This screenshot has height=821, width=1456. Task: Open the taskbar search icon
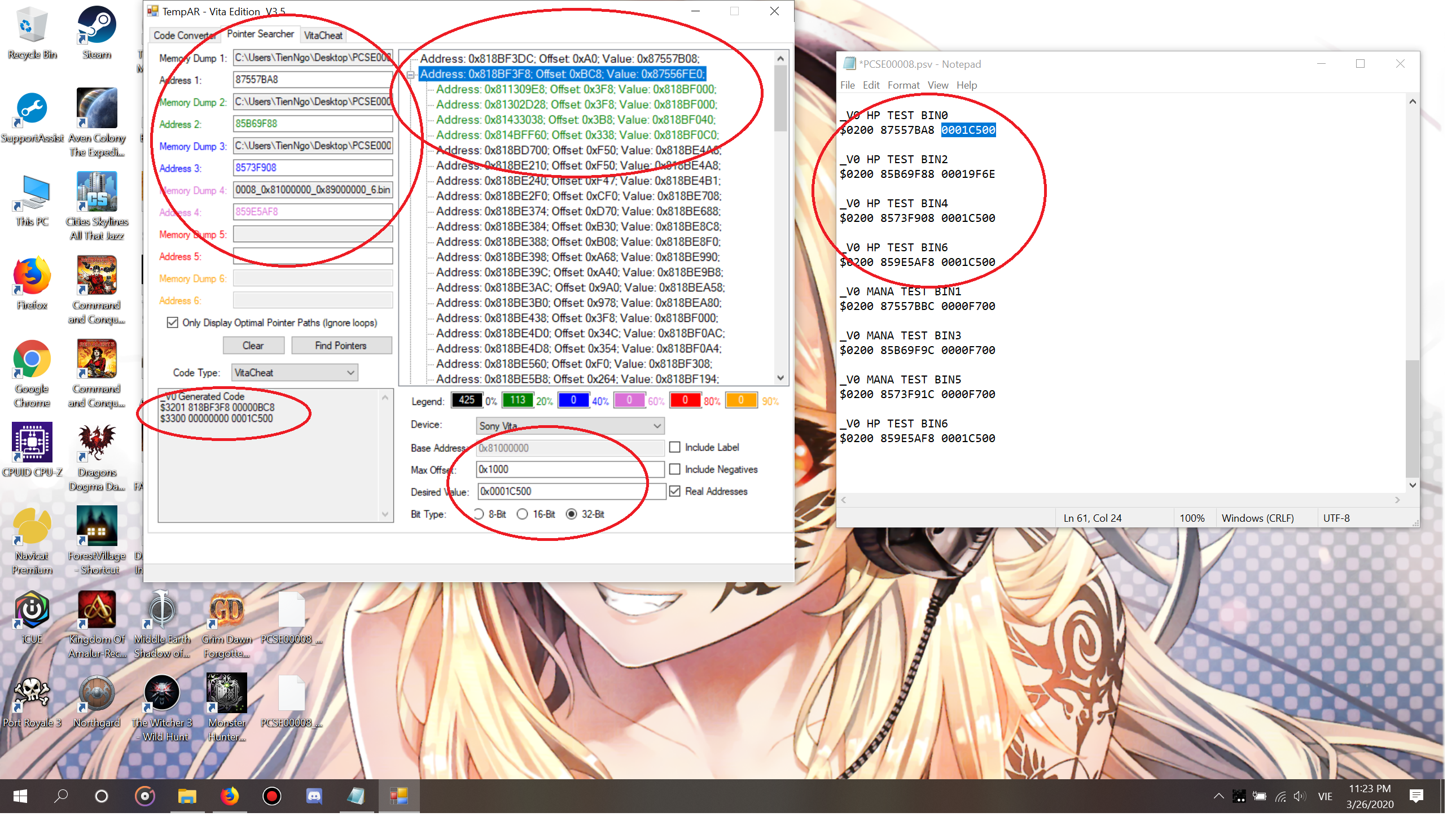(60, 797)
